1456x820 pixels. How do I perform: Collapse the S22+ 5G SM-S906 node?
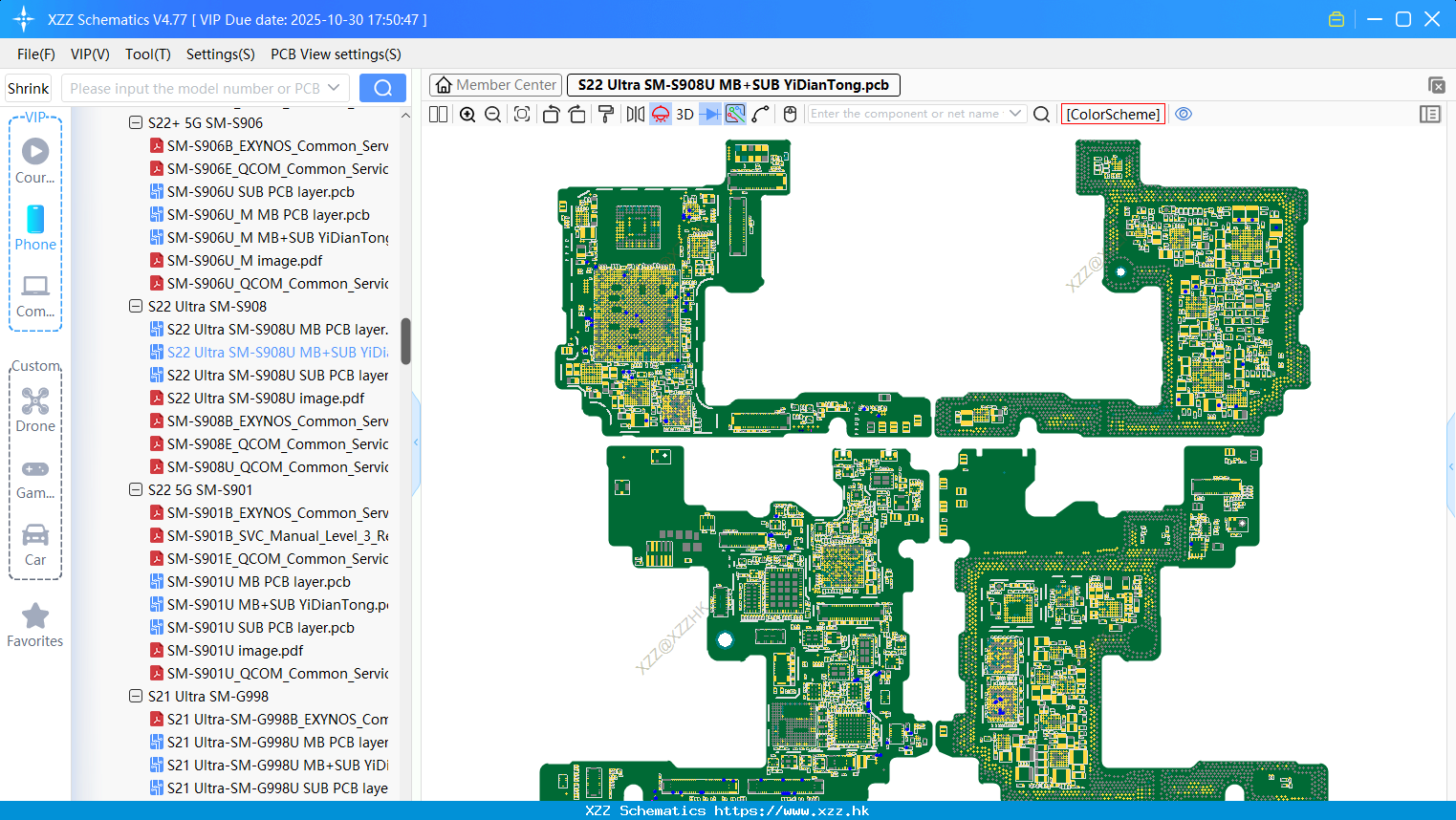(136, 122)
